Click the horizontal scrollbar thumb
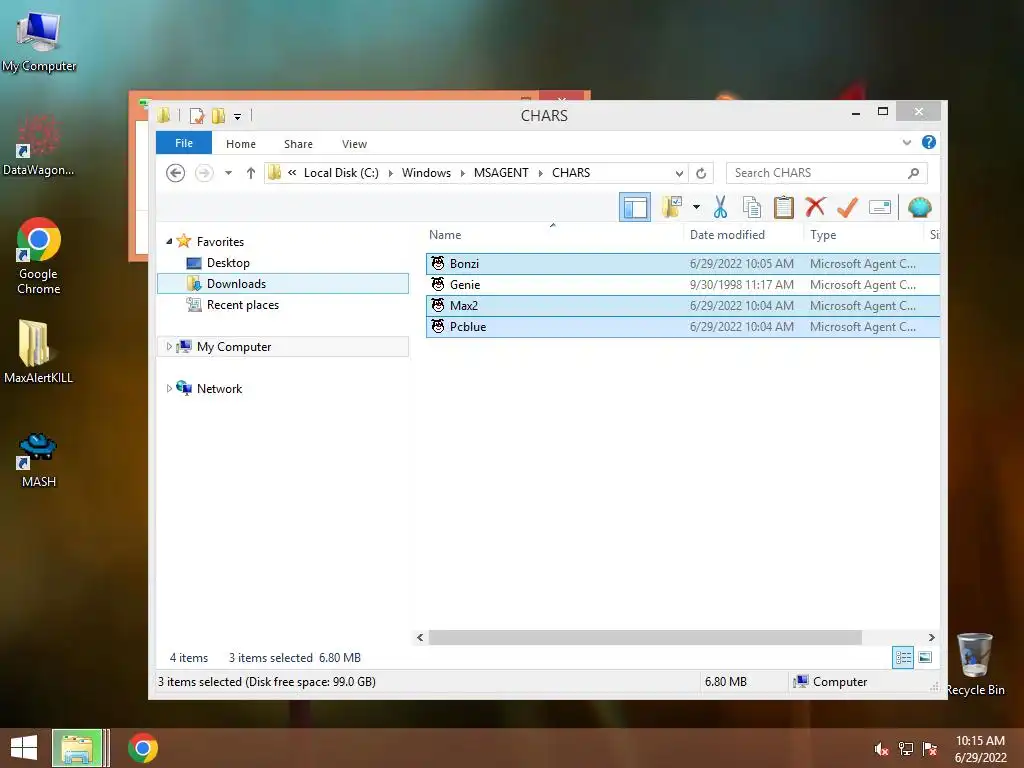Screen dimensions: 1024x768 coord(645,637)
